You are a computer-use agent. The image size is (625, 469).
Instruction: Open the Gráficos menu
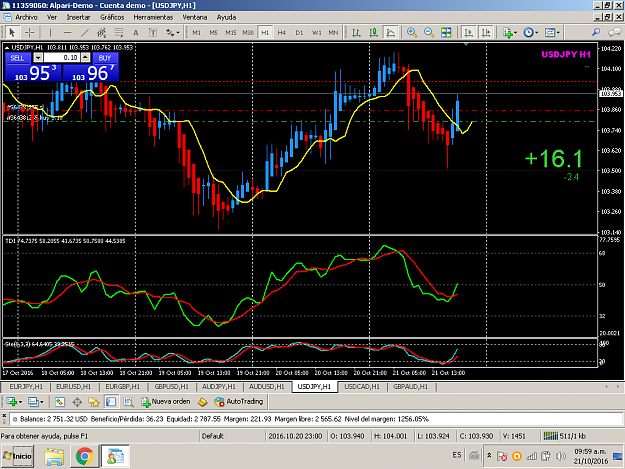pyautogui.click(x=112, y=17)
